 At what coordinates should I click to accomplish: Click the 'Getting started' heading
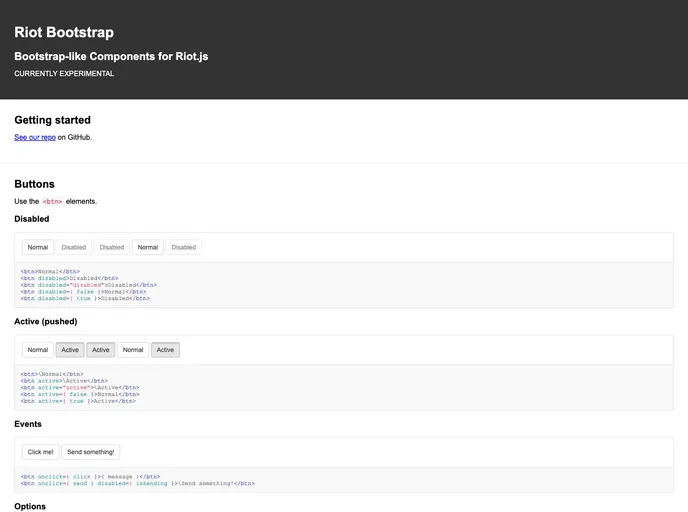[x=52, y=120]
